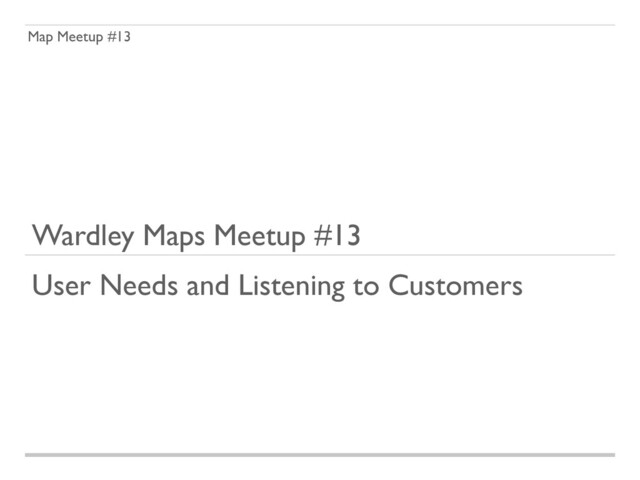Select the word "User" in the subtitle

point(56,286)
